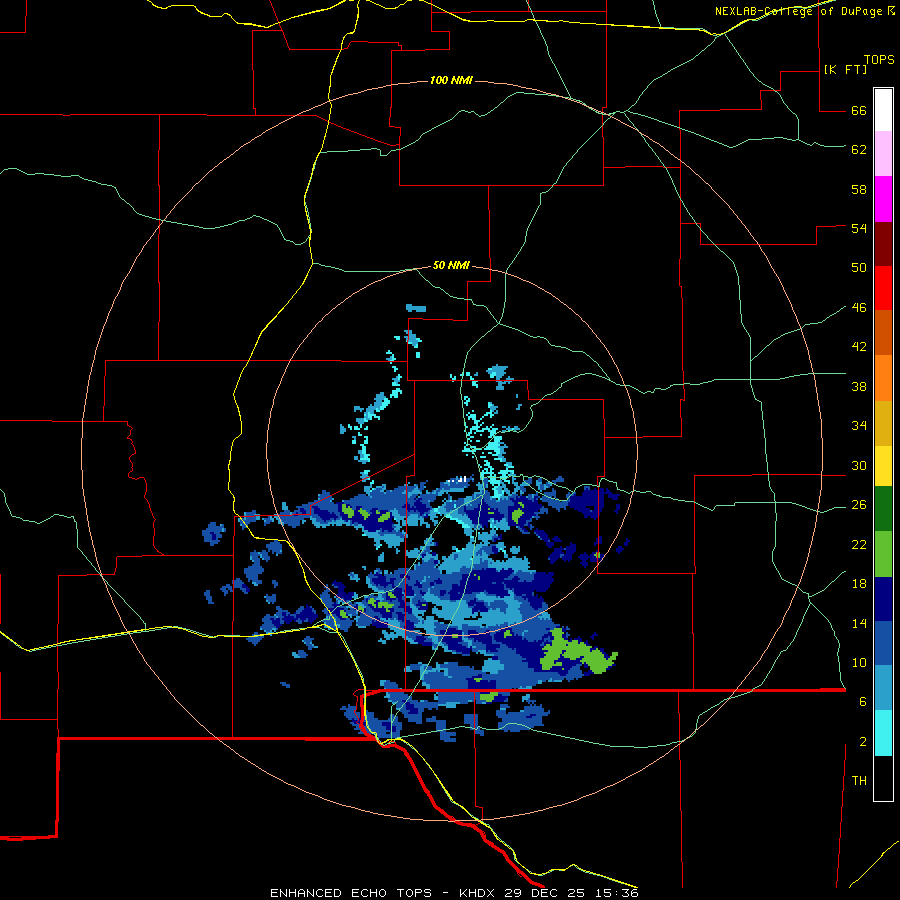The width and height of the screenshot is (900, 900).
Task: Click the black TH threshold swatch
Action: coord(883,778)
